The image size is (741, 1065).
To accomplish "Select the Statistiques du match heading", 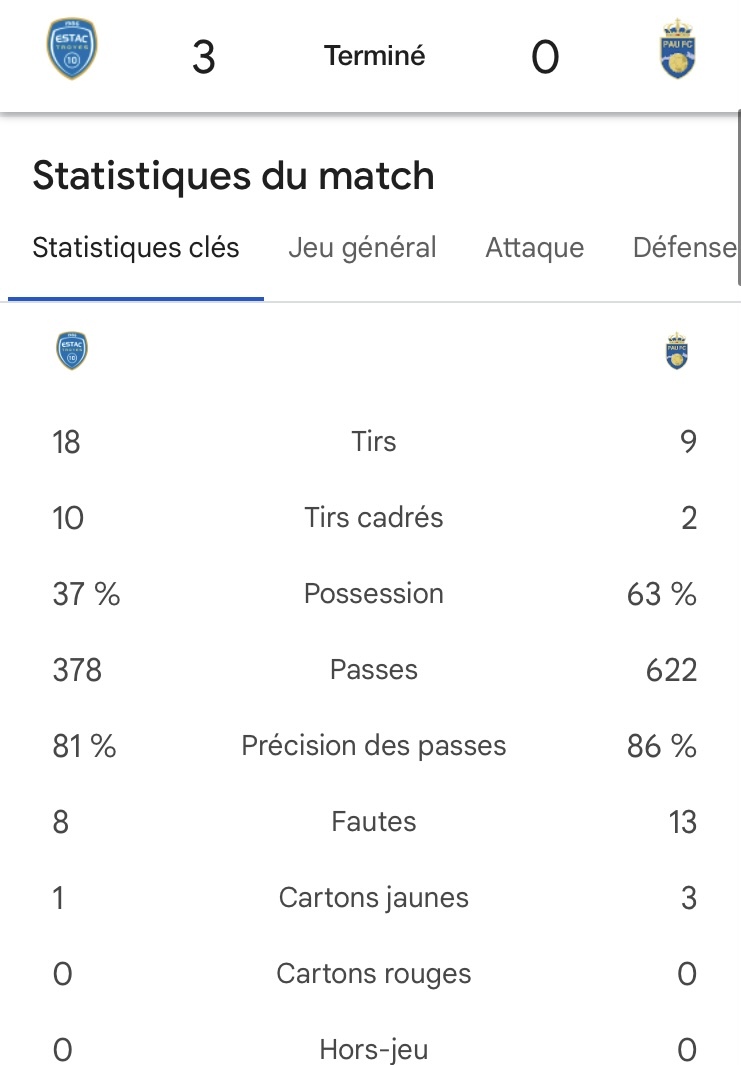I will pyautogui.click(x=233, y=176).
